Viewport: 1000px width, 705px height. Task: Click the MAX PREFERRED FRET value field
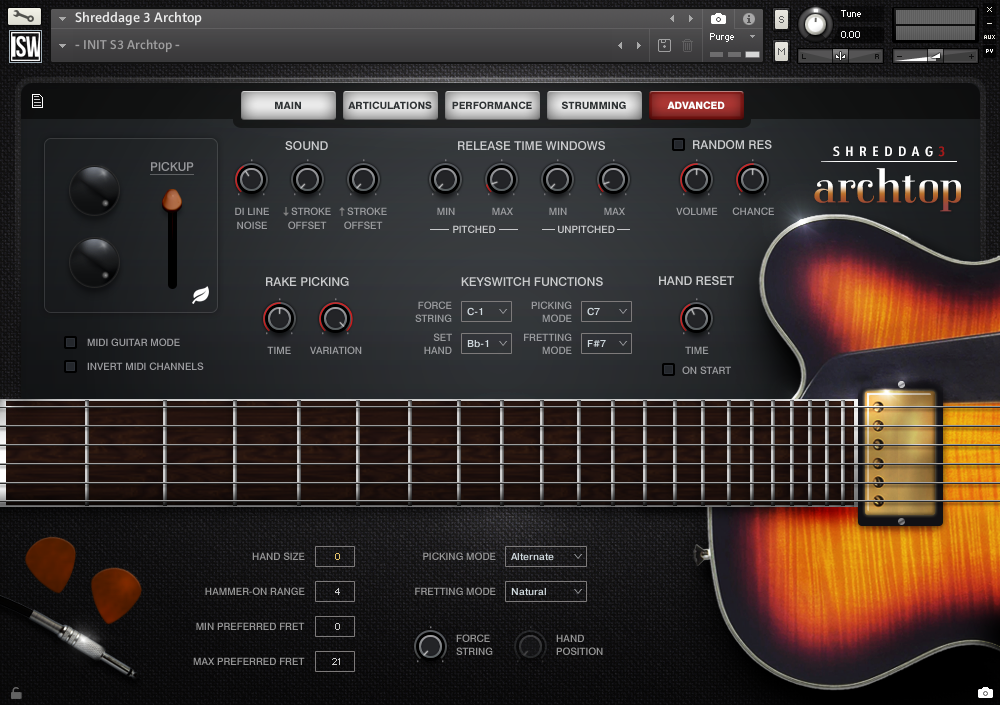(335, 661)
